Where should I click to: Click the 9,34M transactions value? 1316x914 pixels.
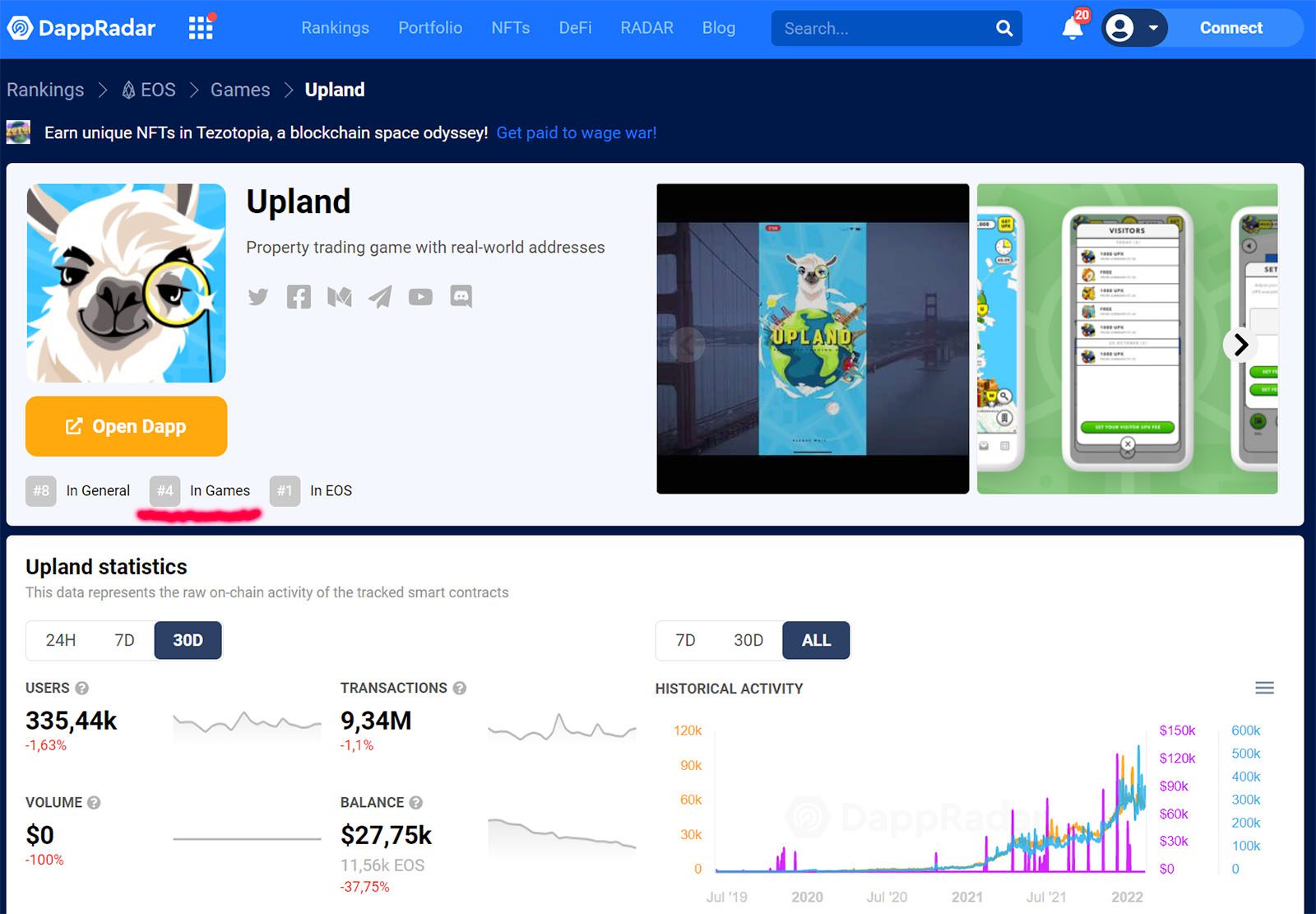pyautogui.click(x=376, y=721)
